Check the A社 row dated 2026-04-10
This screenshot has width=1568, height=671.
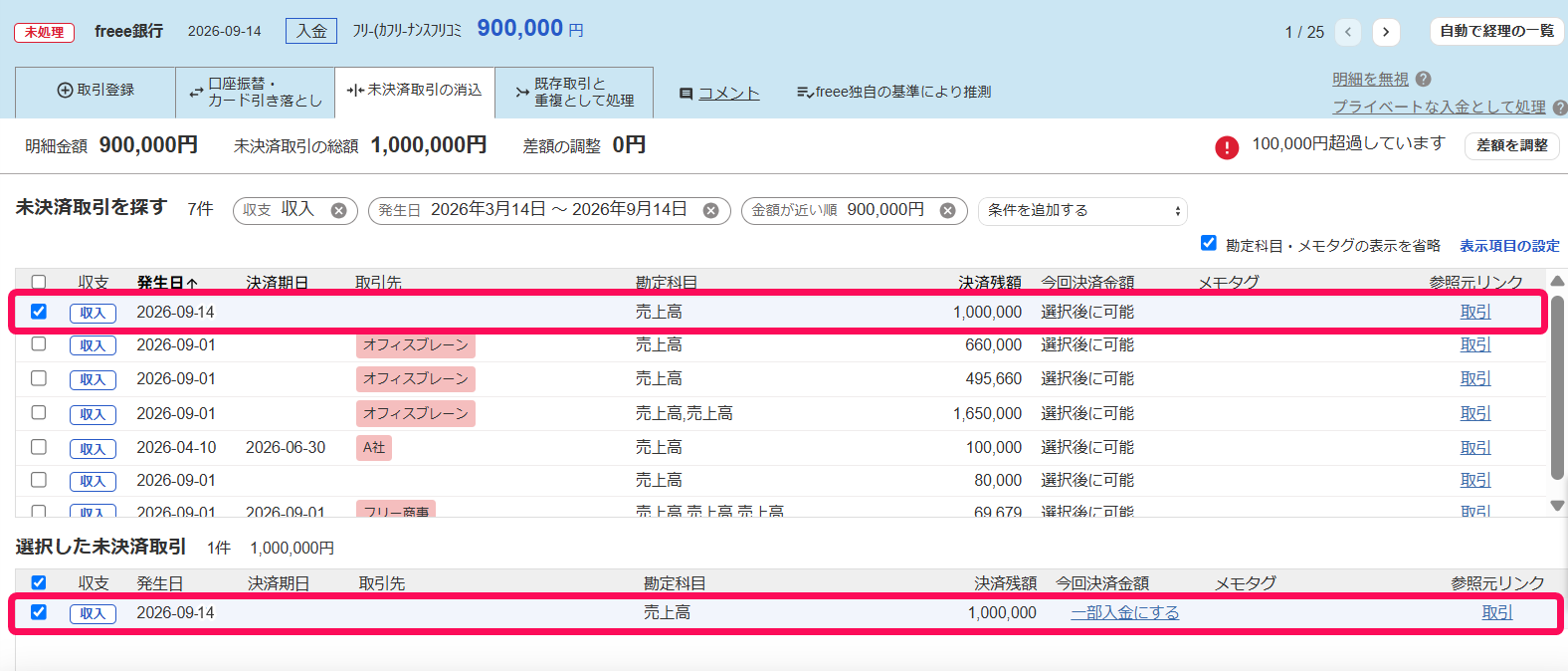[39, 447]
